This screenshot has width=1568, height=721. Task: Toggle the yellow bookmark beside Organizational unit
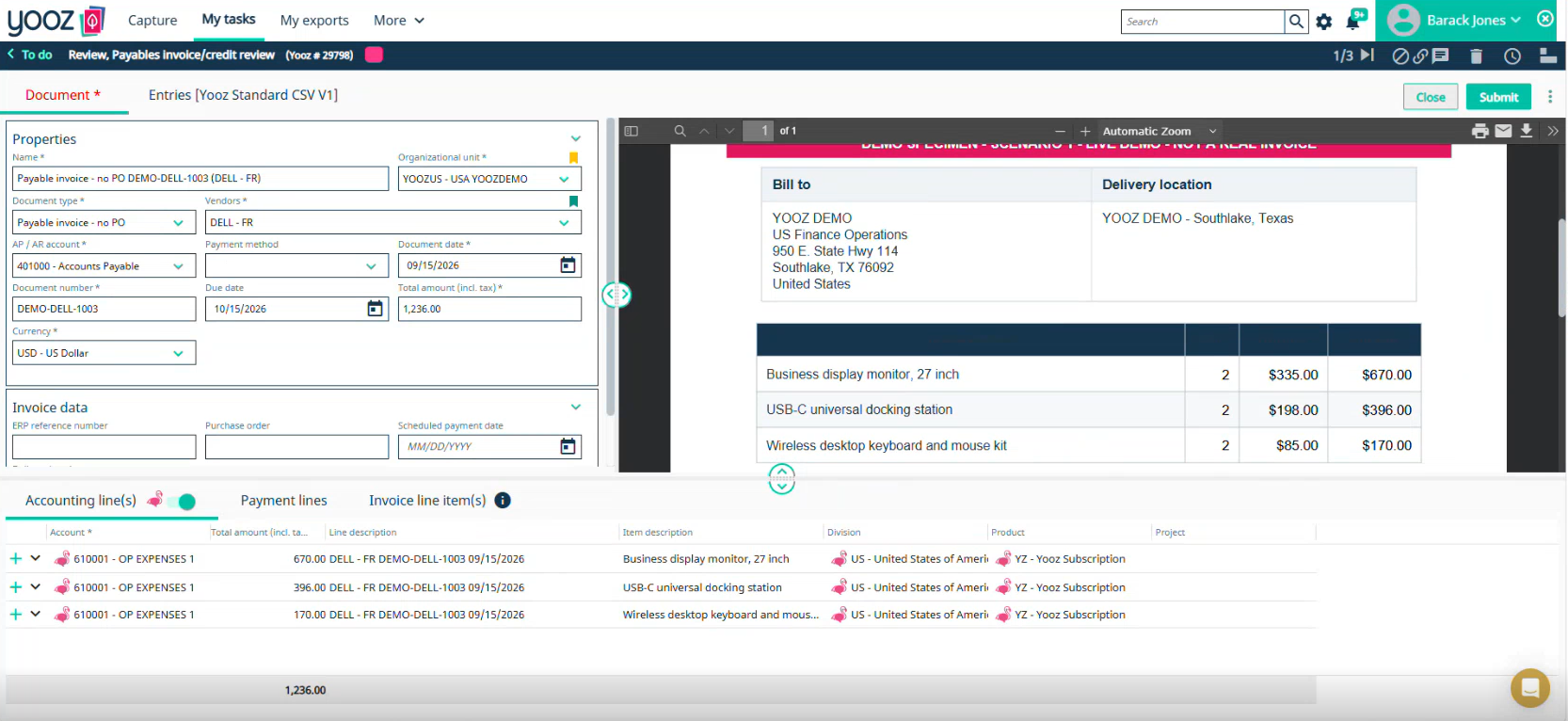point(573,157)
